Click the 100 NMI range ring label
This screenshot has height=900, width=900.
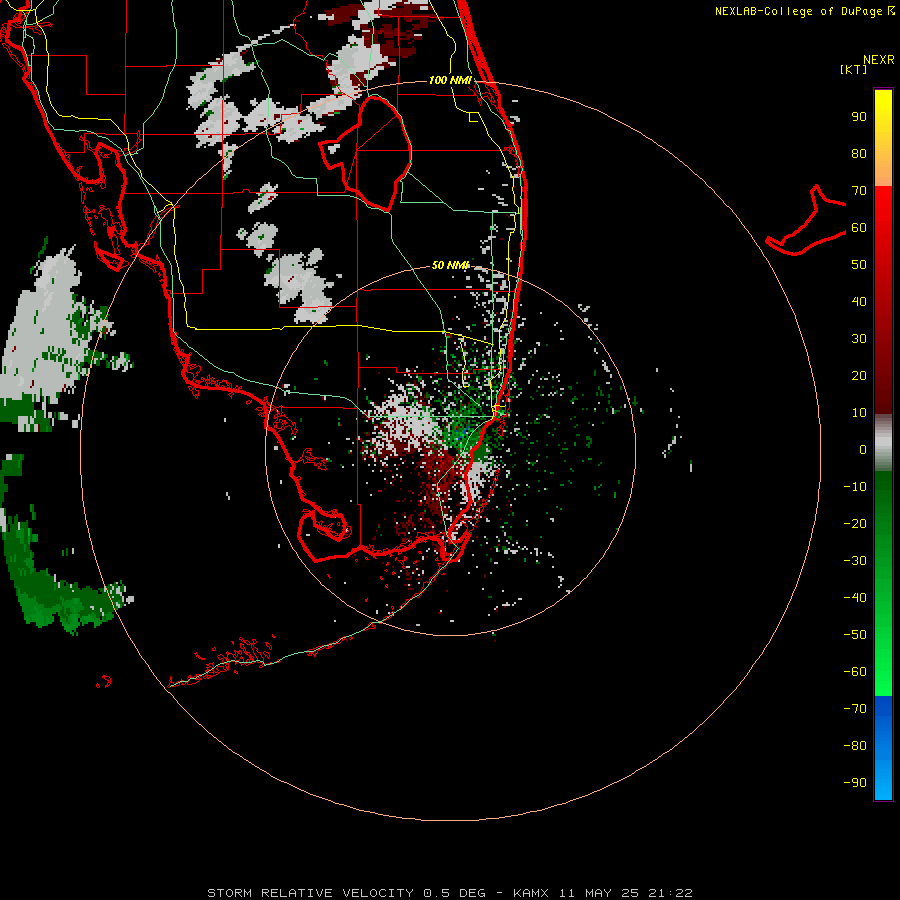(x=450, y=80)
